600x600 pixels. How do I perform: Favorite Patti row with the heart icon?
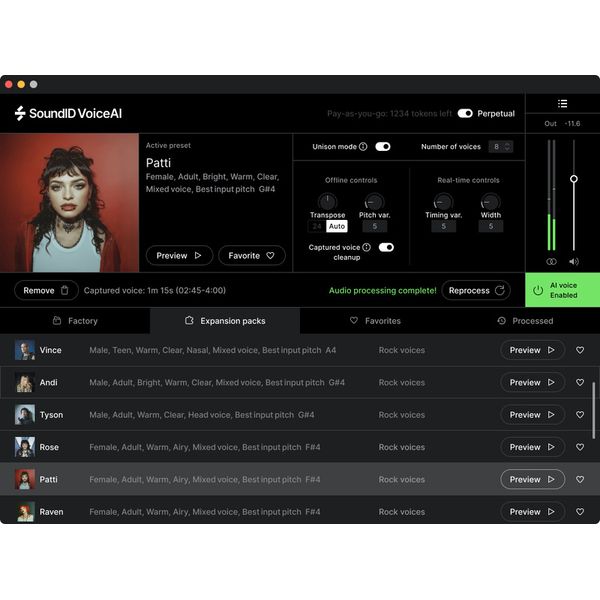(x=580, y=479)
